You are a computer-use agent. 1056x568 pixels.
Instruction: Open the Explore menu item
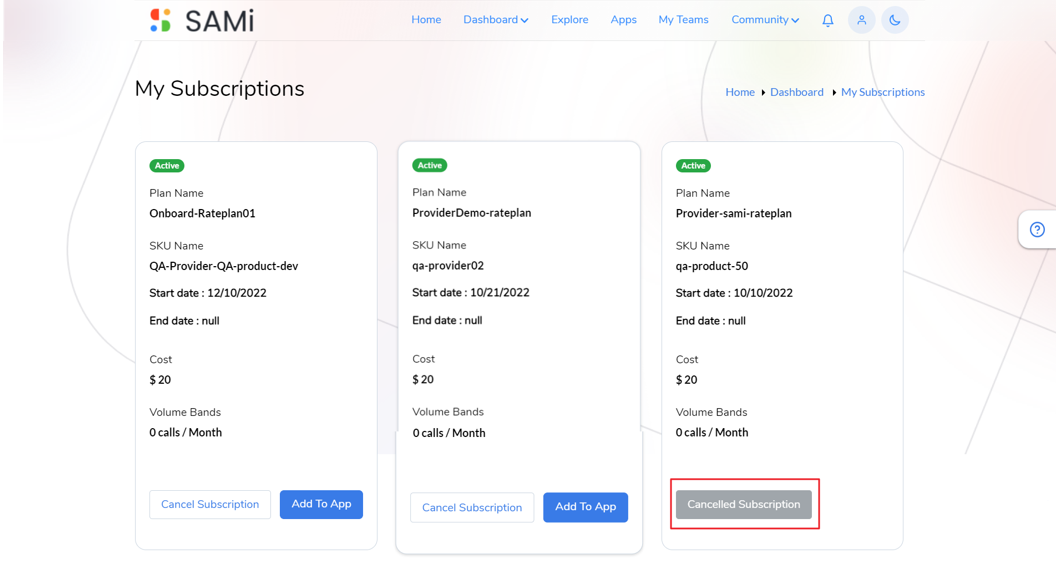click(570, 20)
